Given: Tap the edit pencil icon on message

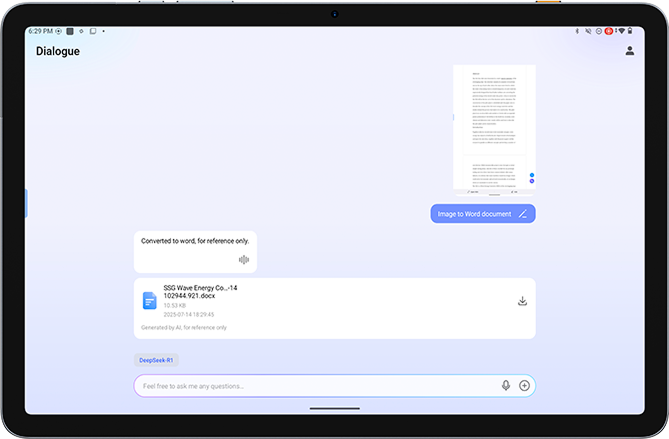Looking at the screenshot, I should click(x=523, y=214).
